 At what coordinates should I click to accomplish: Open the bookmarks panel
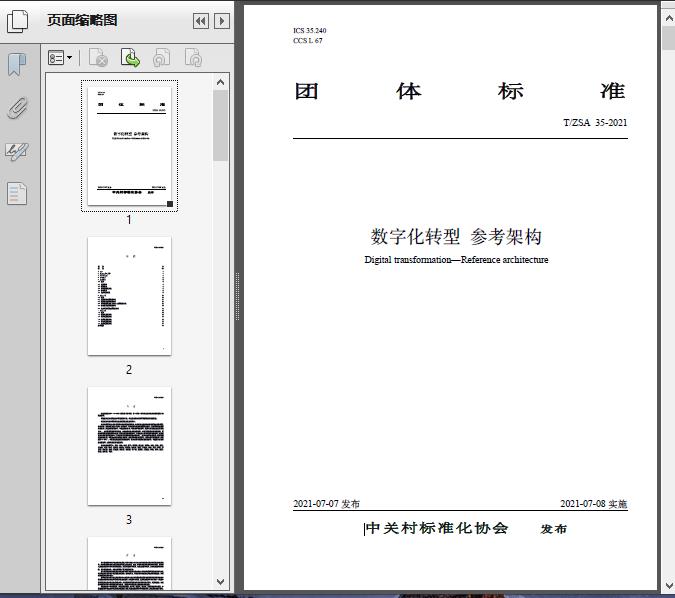(17, 65)
